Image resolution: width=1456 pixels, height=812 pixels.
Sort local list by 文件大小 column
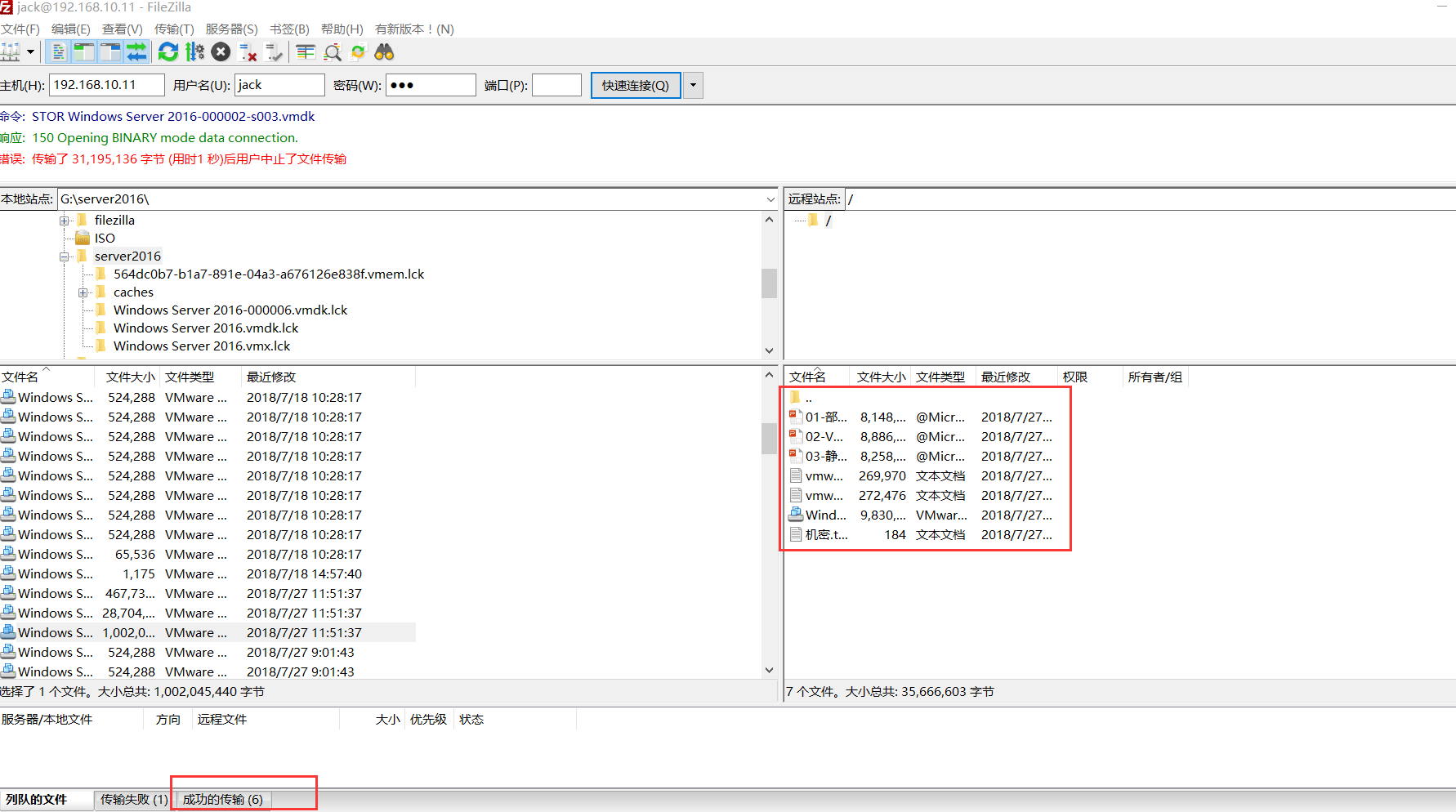pyautogui.click(x=129, y=377)
